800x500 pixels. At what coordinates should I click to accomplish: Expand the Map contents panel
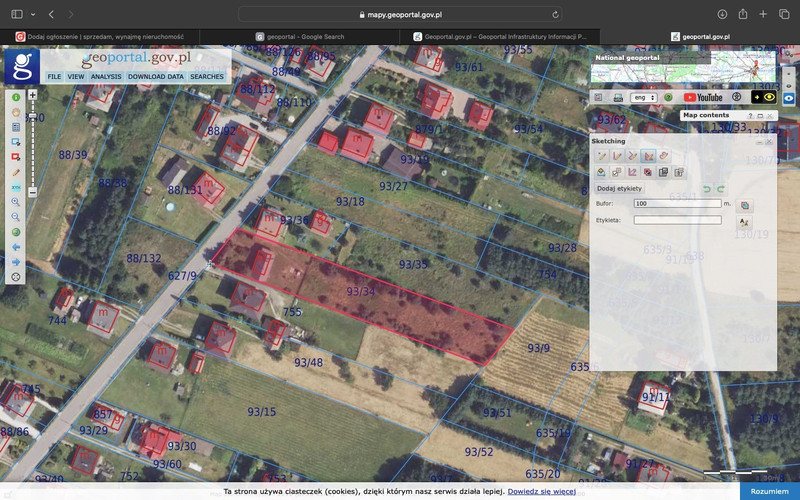click(760, 116)
